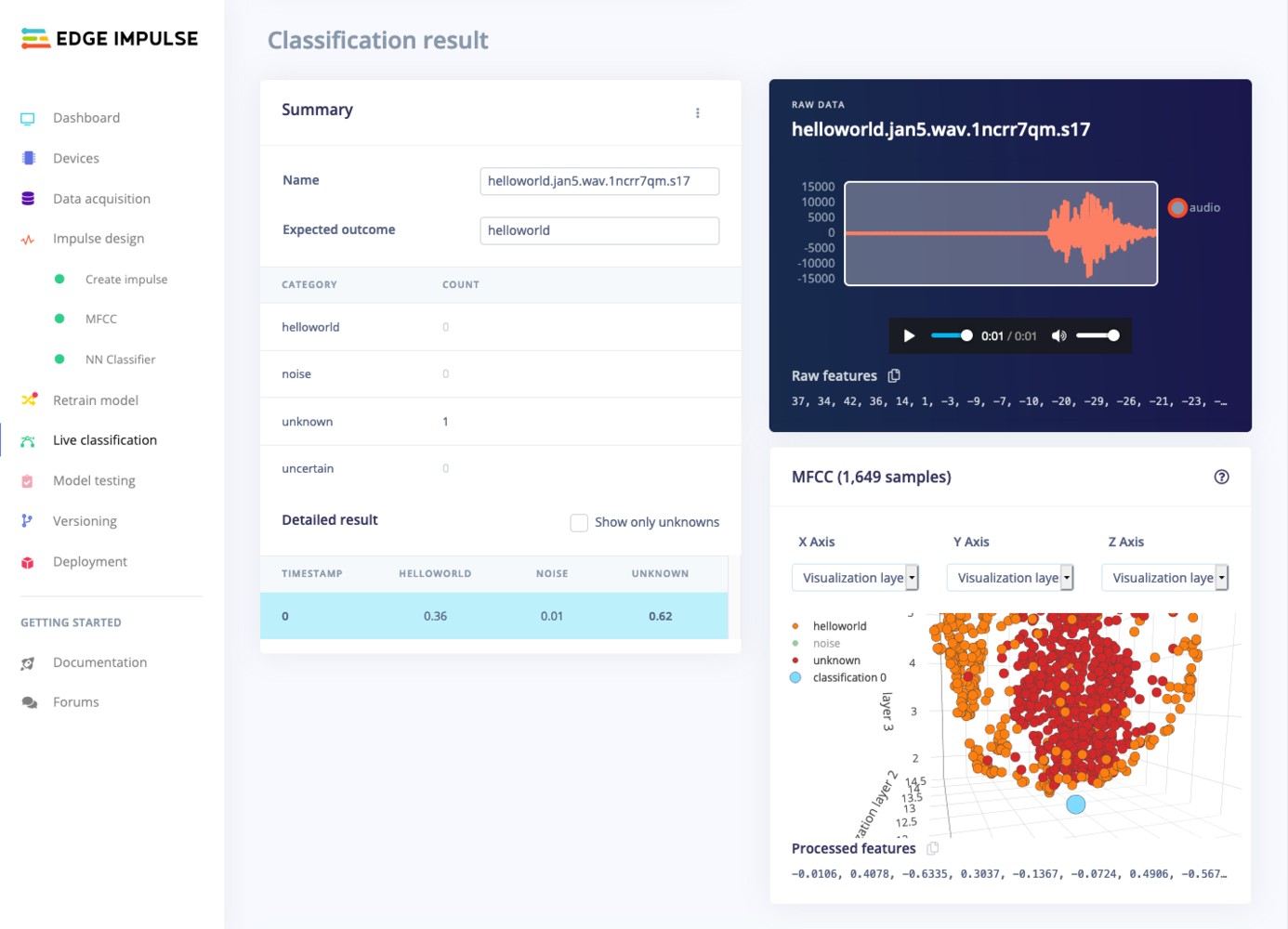Copy raw features with the clipboard icon
This screenshot has height=929, width=1288.
coord(894,375)
